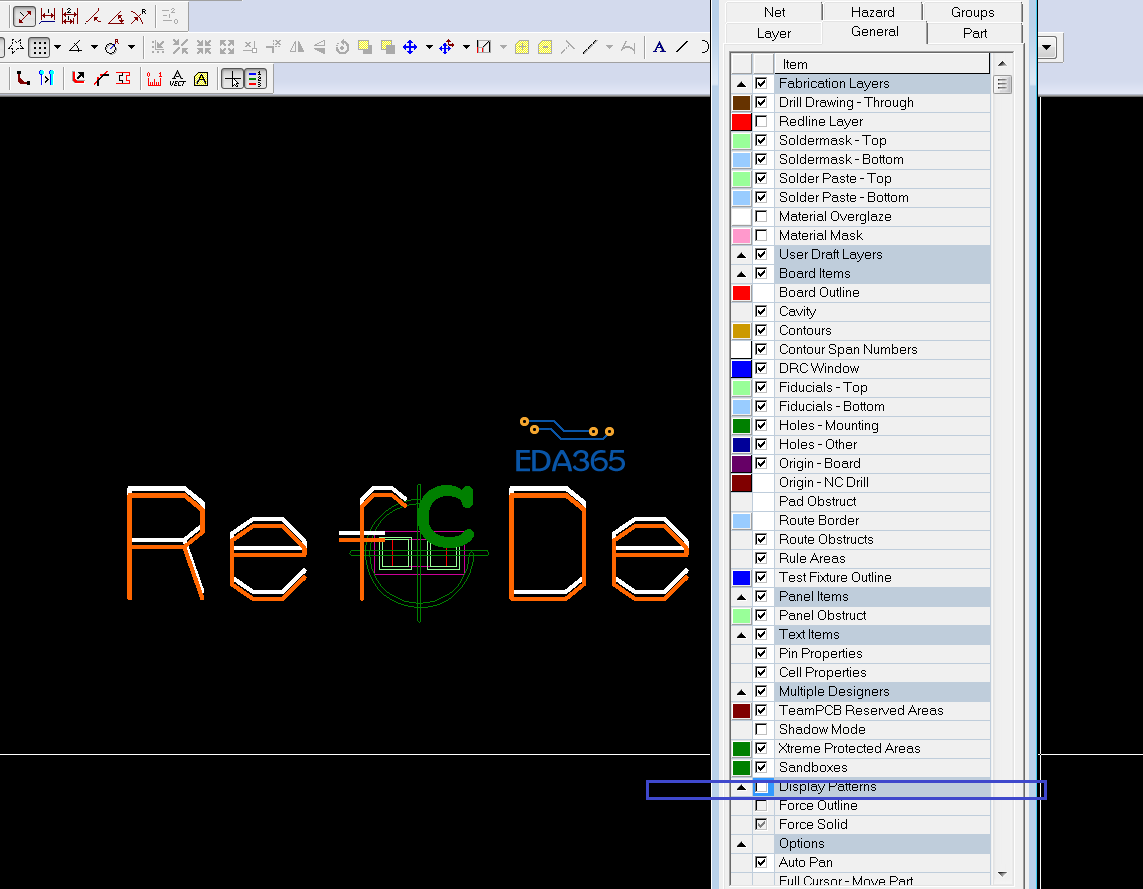Viewport: 1143px width, 889px height.
Task: Select the draw line tool icon
Action: click(x=682, y=47)
